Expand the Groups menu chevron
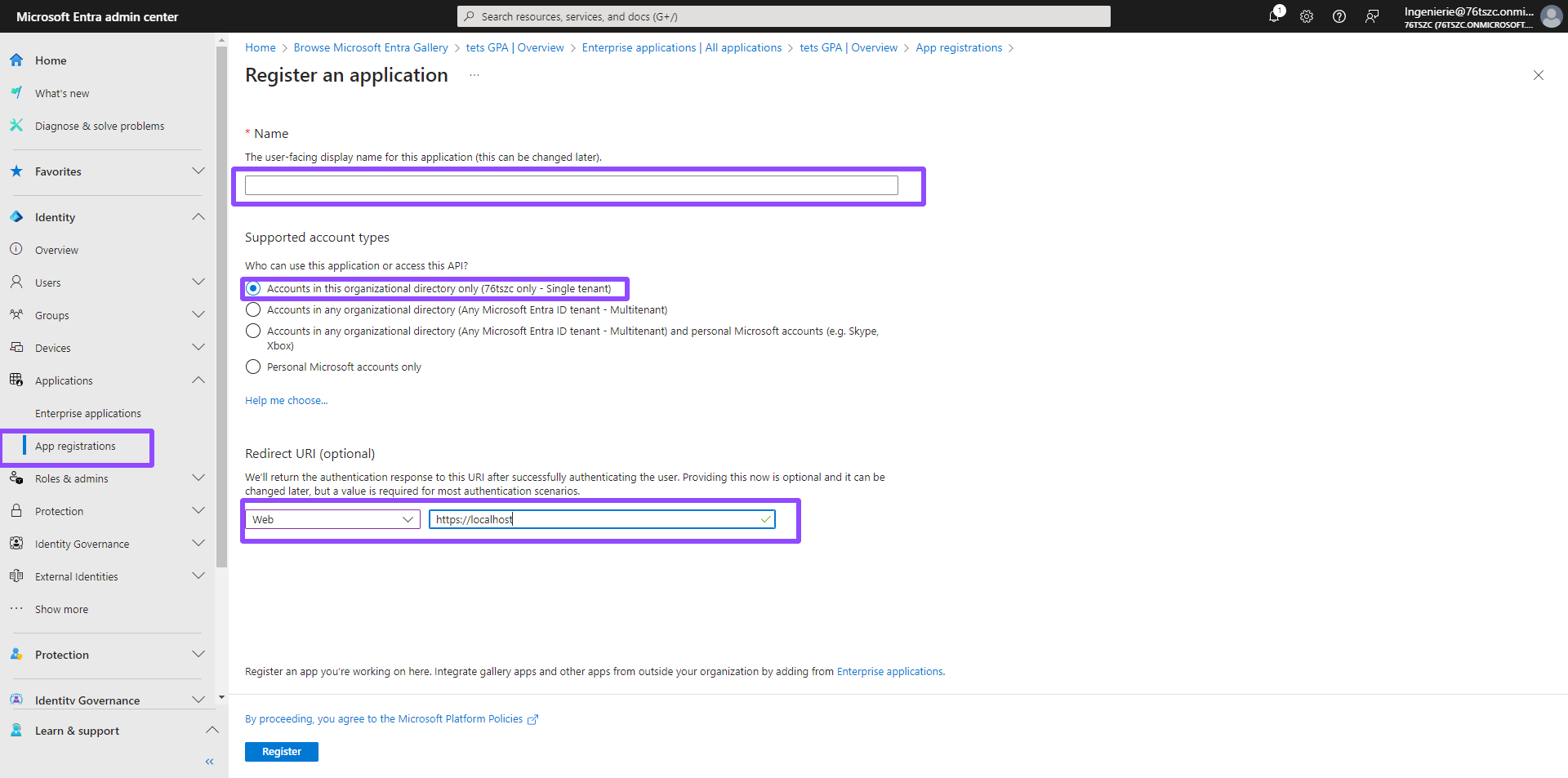1568x778 pixels. click(x=198, y=314)
